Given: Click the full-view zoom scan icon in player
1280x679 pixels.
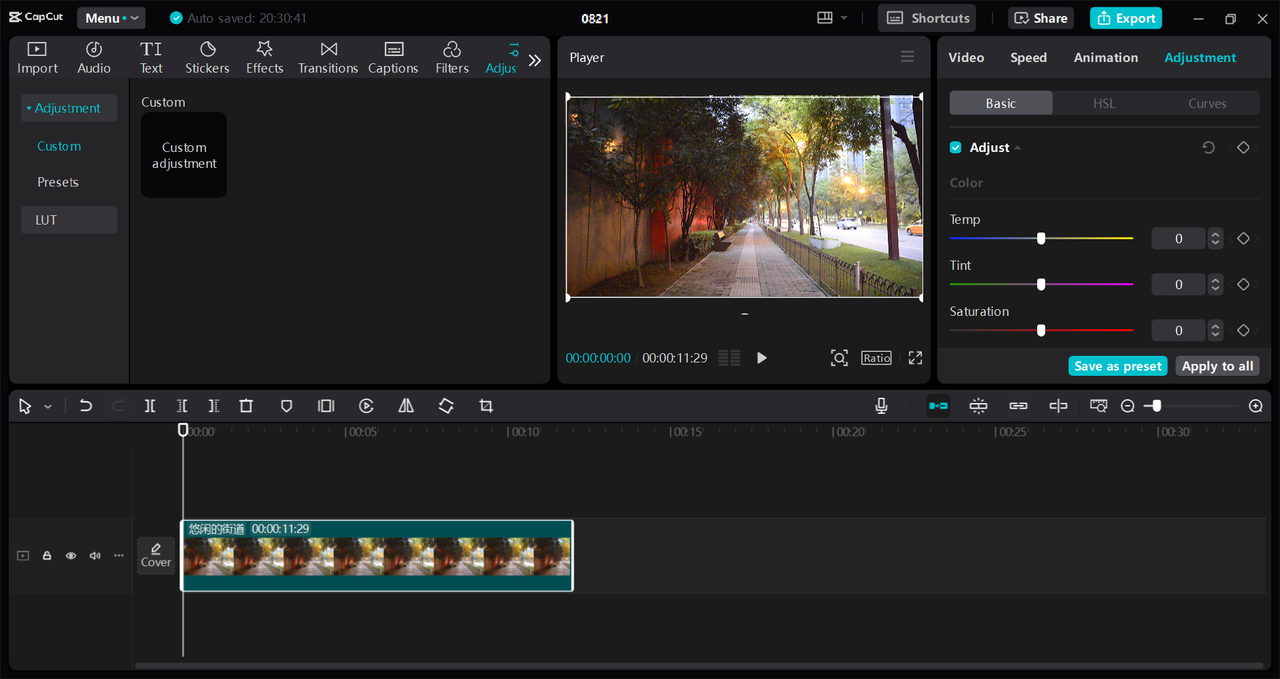Looking at the screenshot, I should (839, 358).
